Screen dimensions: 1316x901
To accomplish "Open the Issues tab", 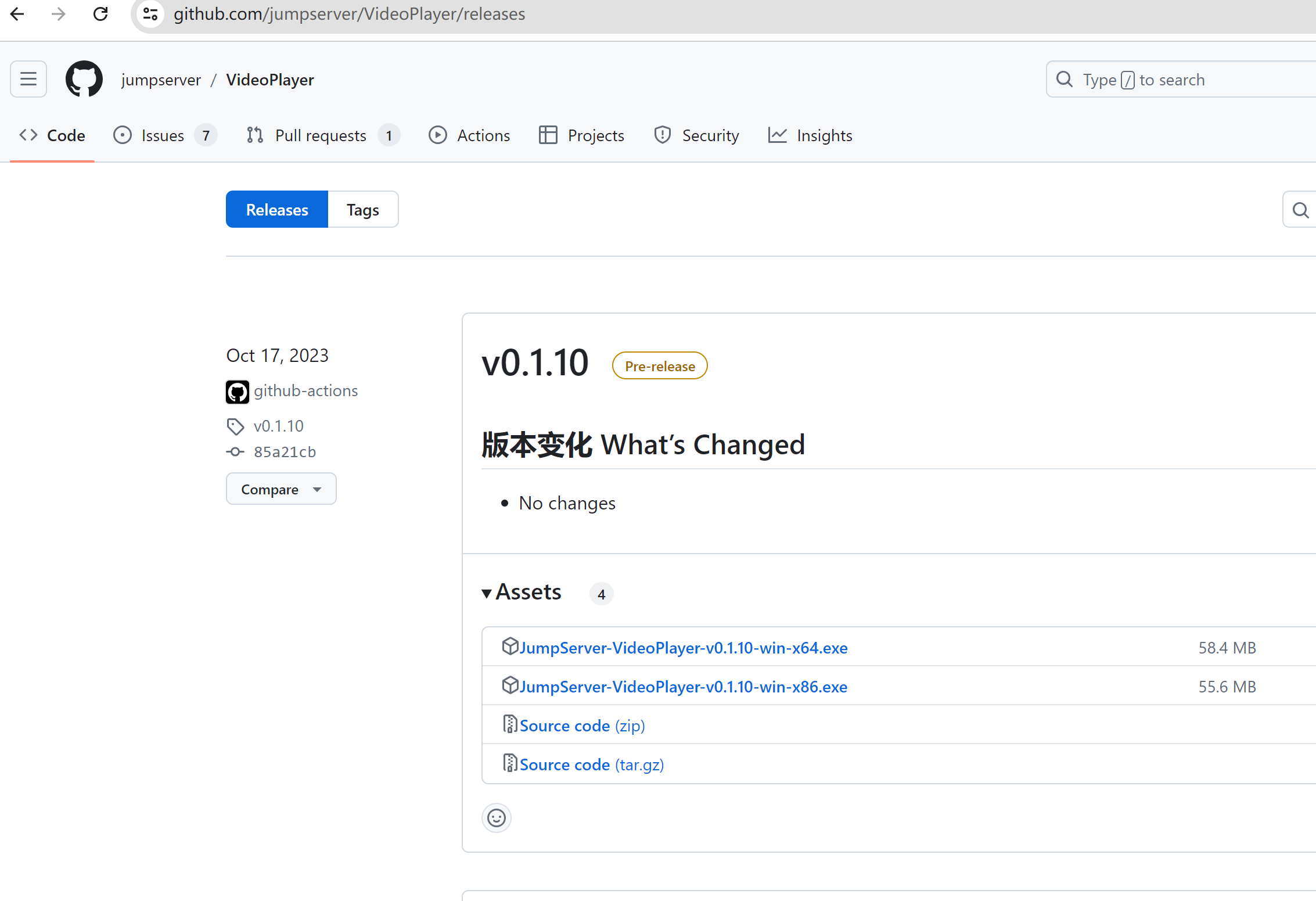I will click(x=163, y=135).
